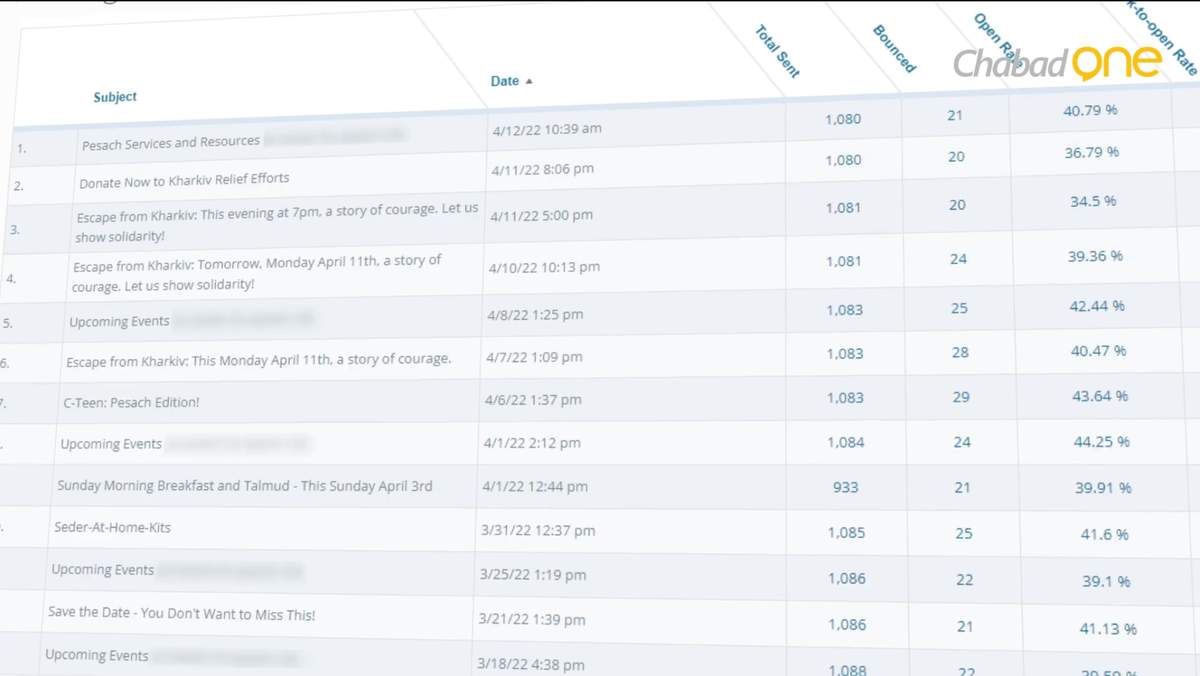Open the C-Teen: Pesach Edition! email
The width and height of the screenshot is (1200, 676).
[x=130, y=402]
